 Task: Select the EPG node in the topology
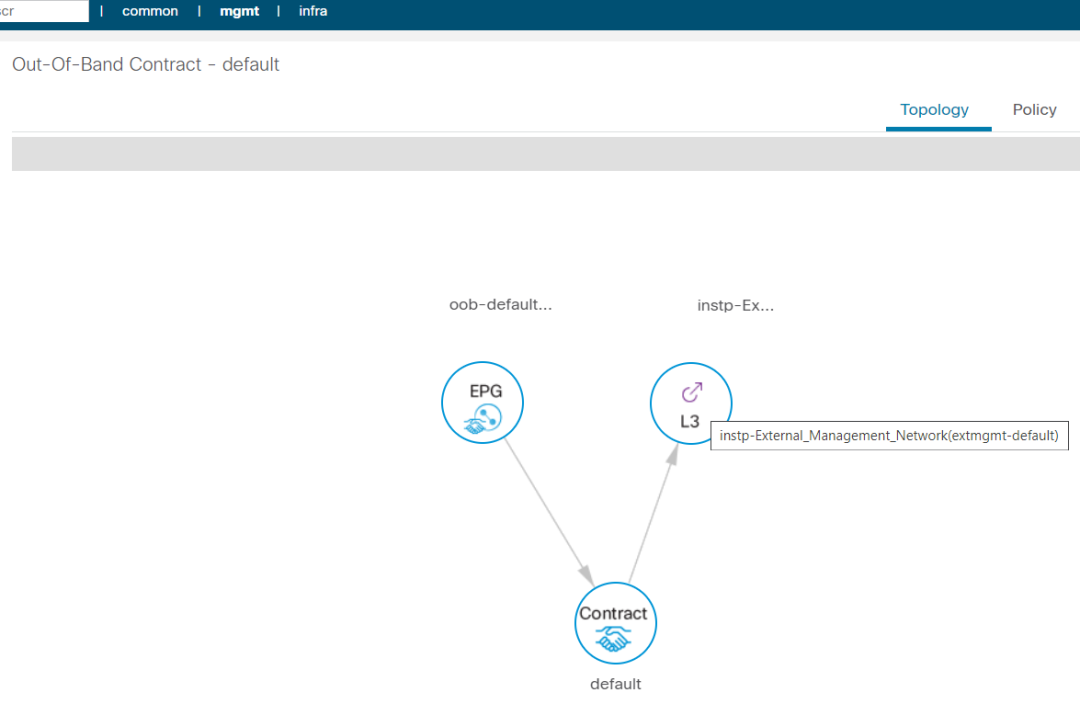point(482,402)
